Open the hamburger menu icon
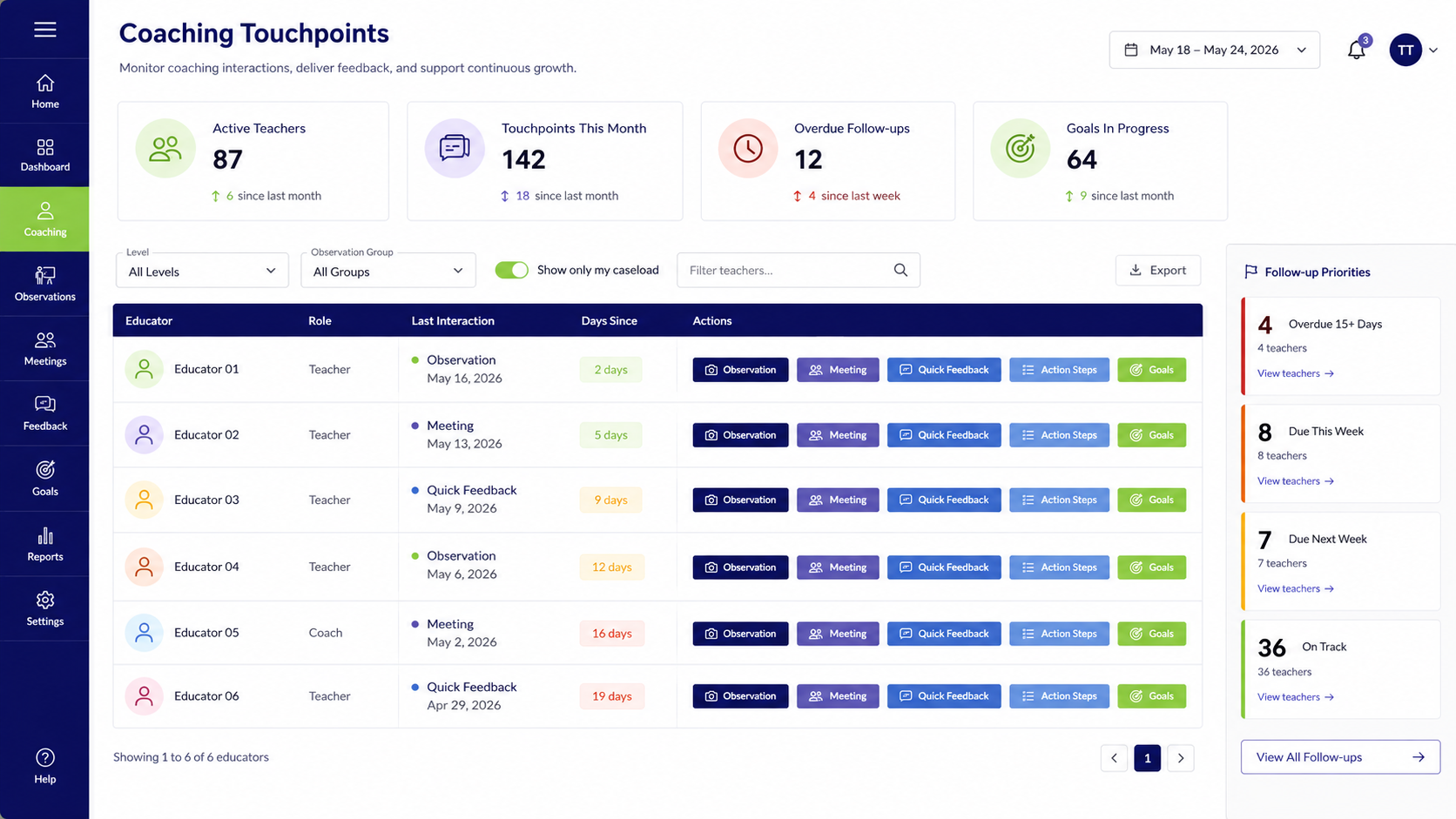The image size is (1456, 819). tap(45, 30)
